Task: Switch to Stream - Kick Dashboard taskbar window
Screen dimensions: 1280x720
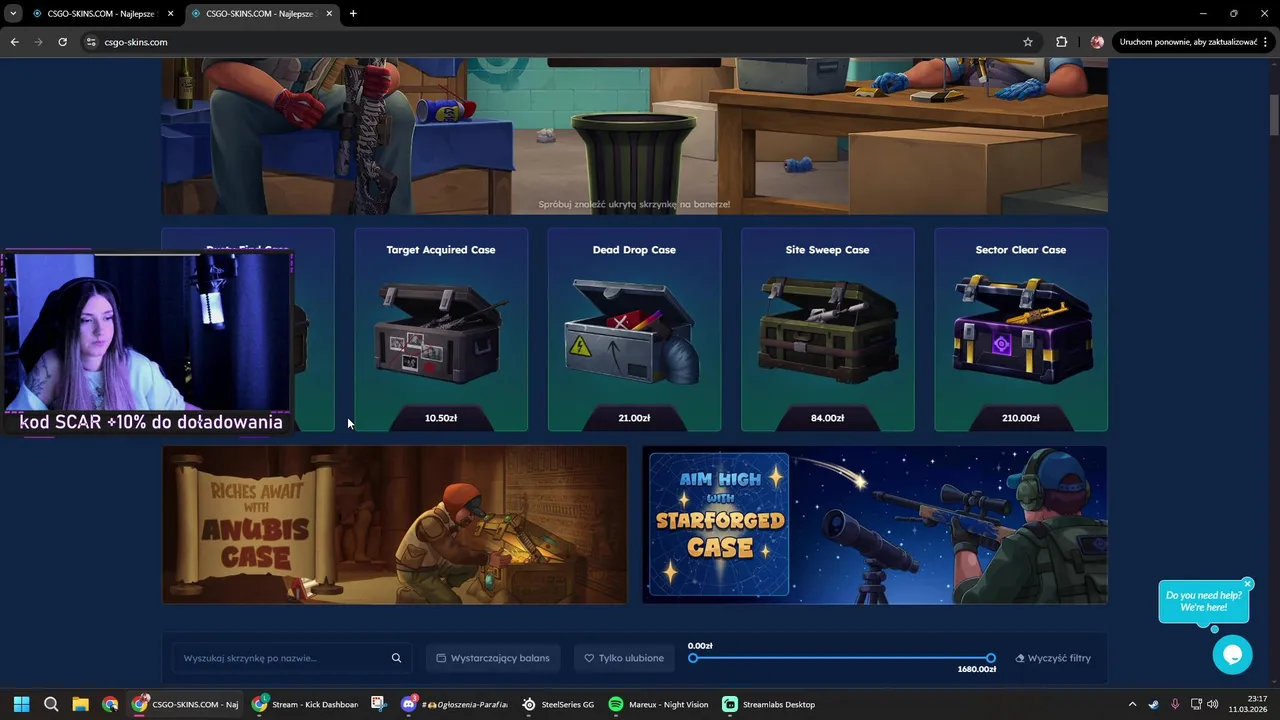Action: click(305, 704)
